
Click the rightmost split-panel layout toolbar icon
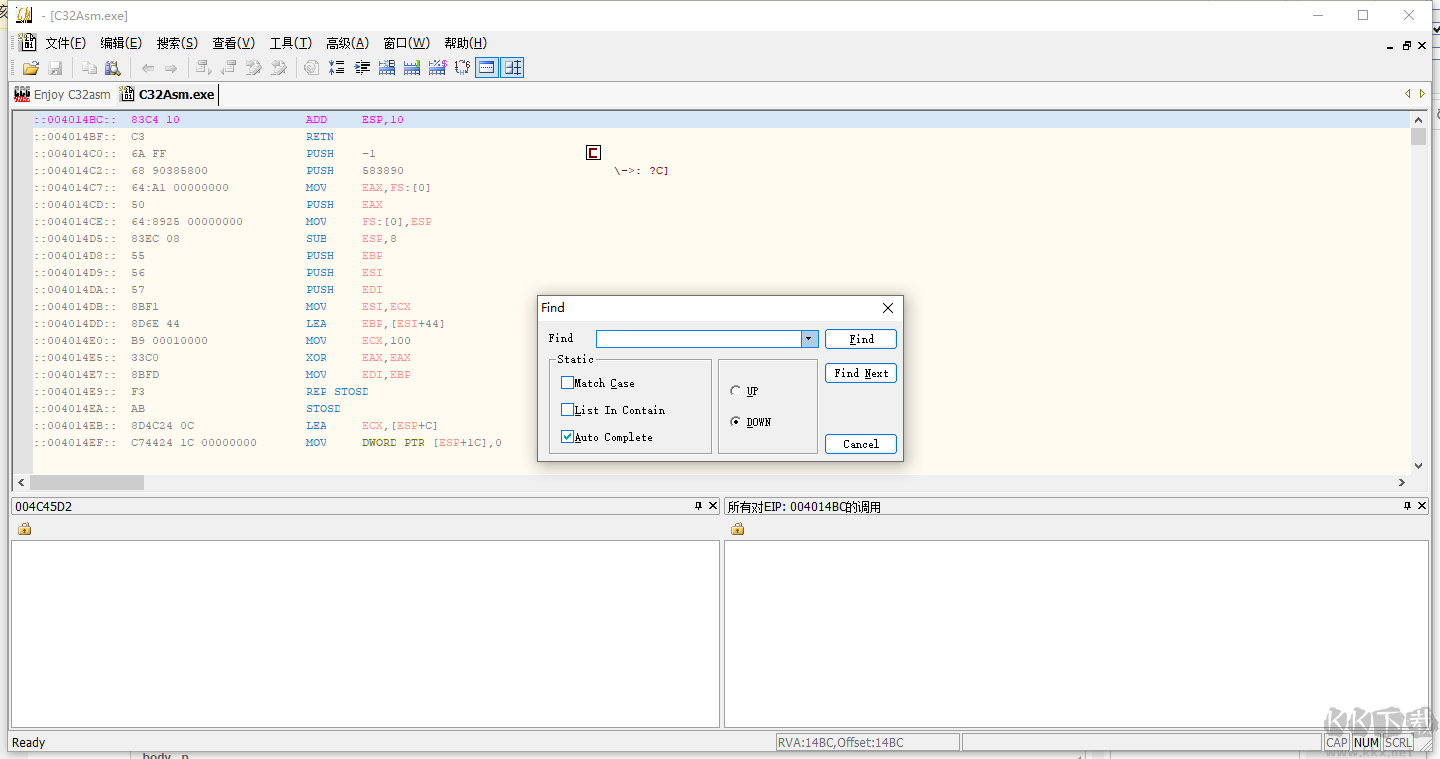tap(513, 68)
